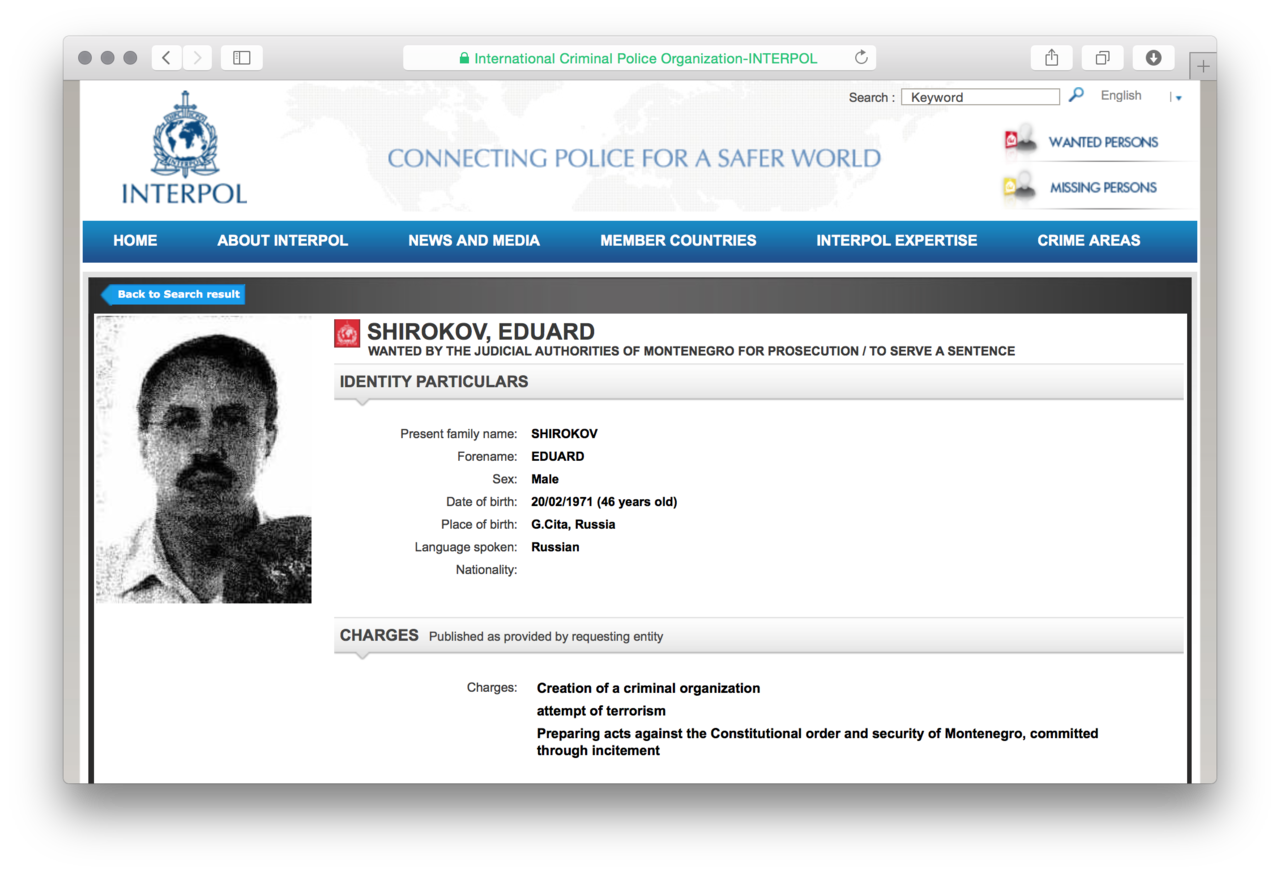Click the magnifier search icon

[x=1076, y=95]
